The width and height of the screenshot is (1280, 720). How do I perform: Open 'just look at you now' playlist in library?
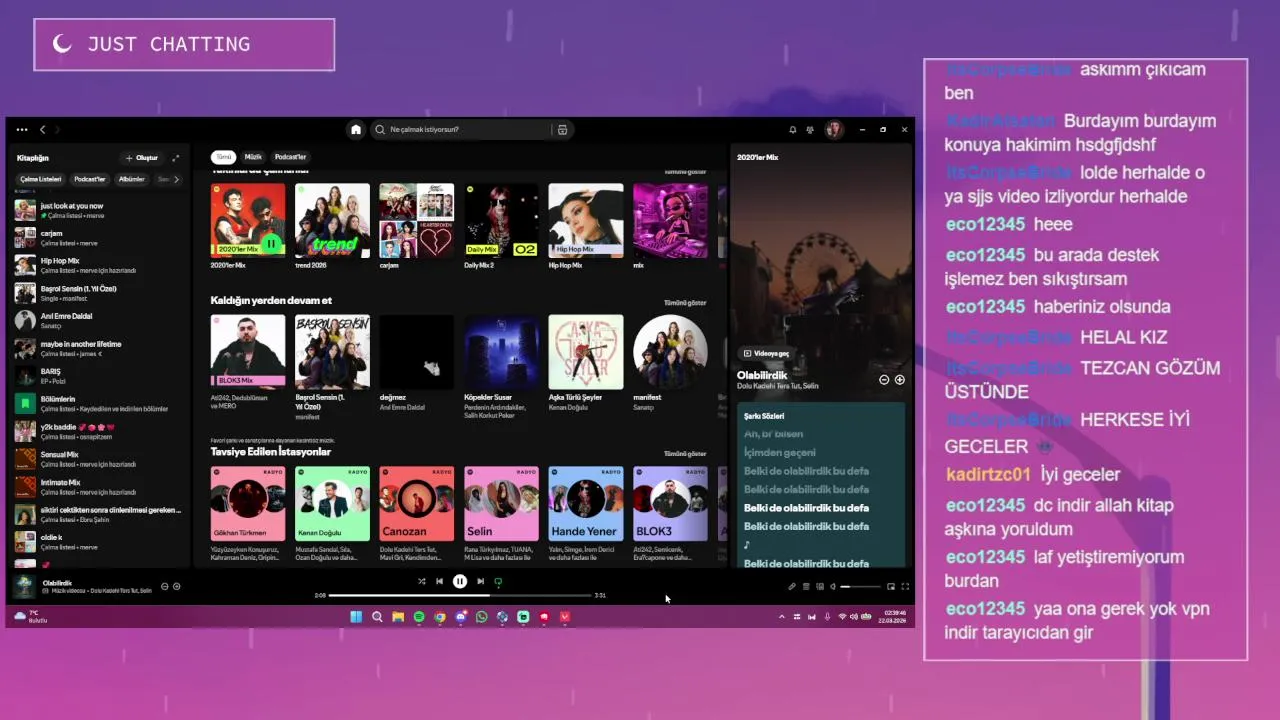[x=98, y=210]
